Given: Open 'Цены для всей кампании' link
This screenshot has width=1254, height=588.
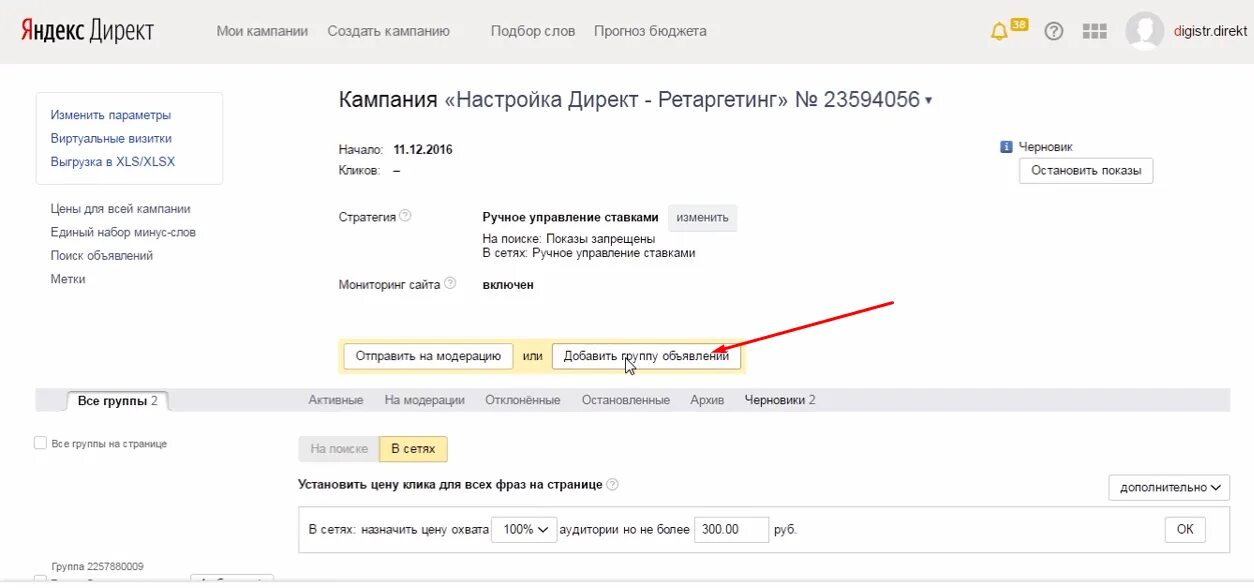Looking at the screenshot, I should click(x=121, y=209).
